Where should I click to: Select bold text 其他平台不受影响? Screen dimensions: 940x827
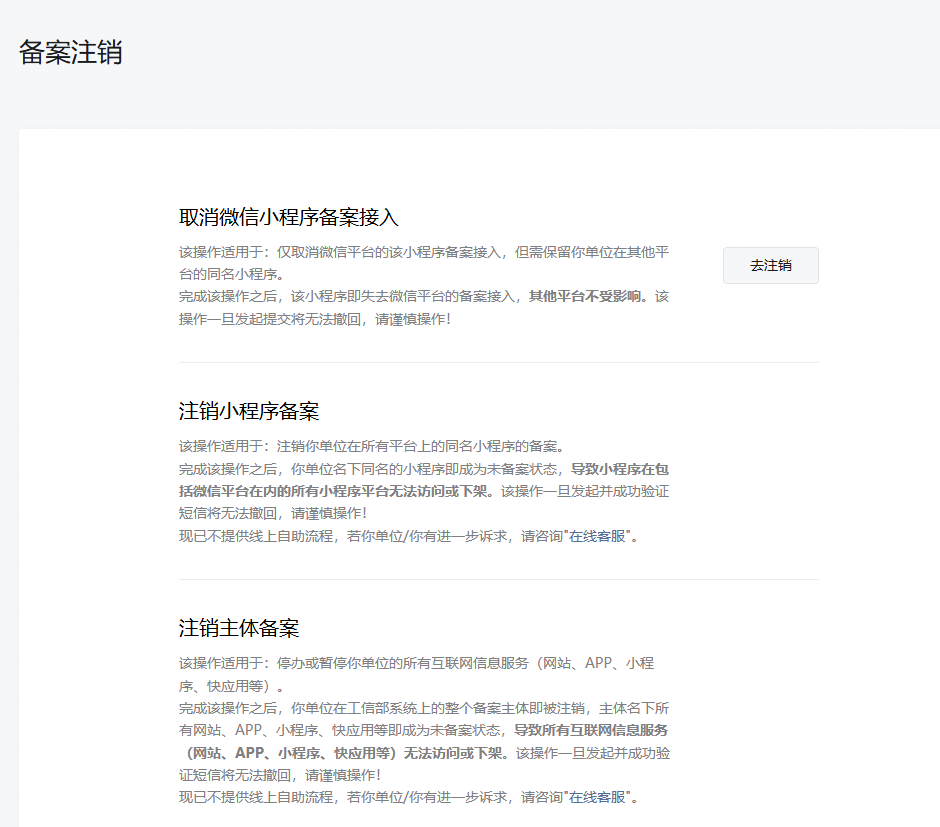[x=585, y=297]
